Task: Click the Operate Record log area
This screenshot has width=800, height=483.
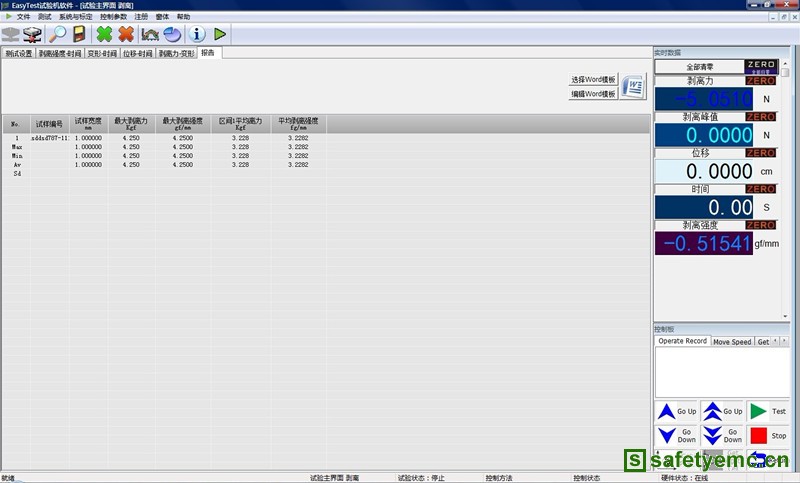Action: click(722, 372)
